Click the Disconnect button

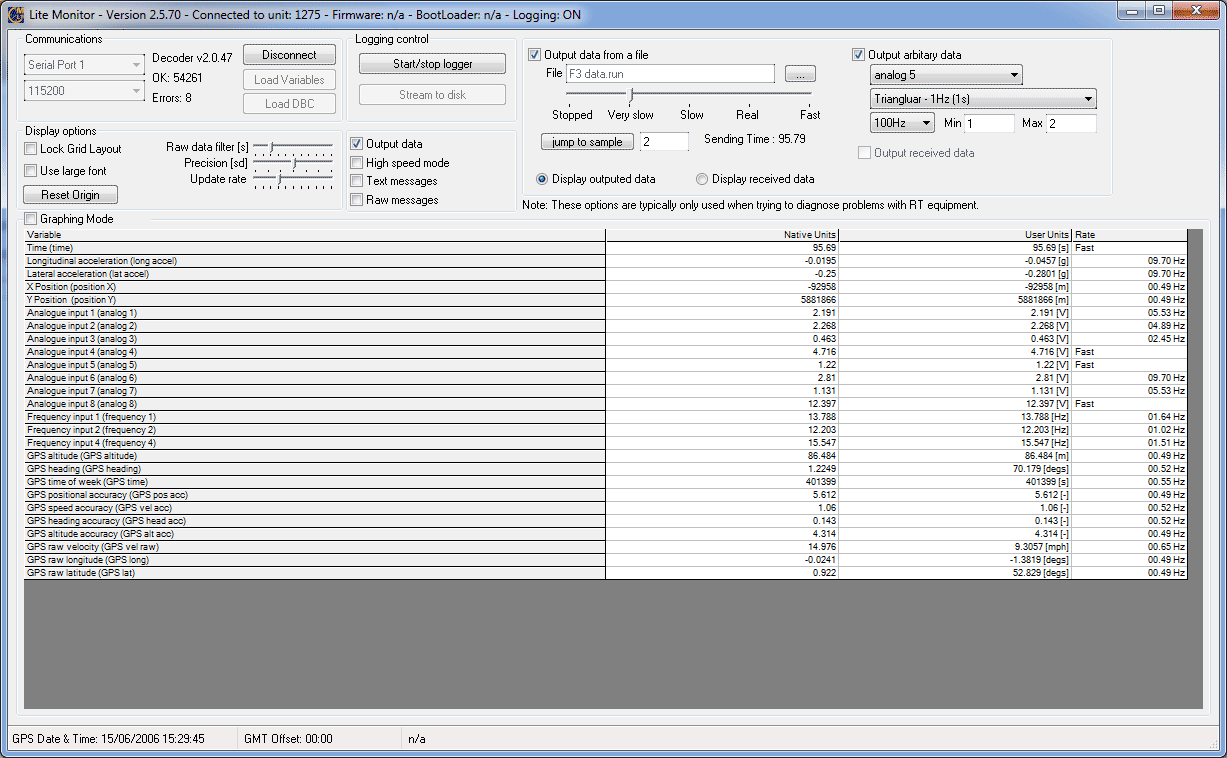point(289,55)
